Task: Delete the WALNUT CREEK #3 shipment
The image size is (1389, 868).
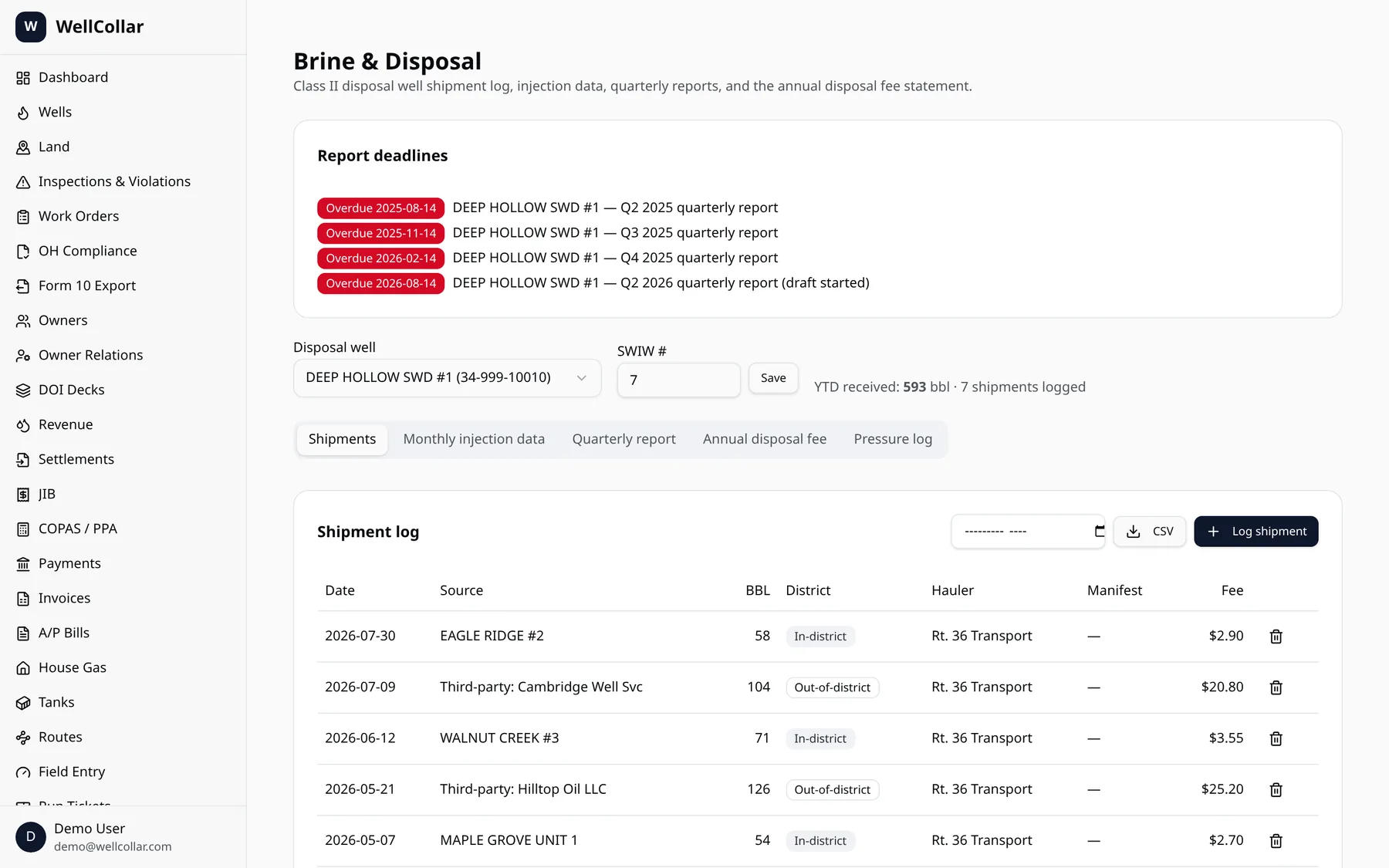Action: (1276, 738)
